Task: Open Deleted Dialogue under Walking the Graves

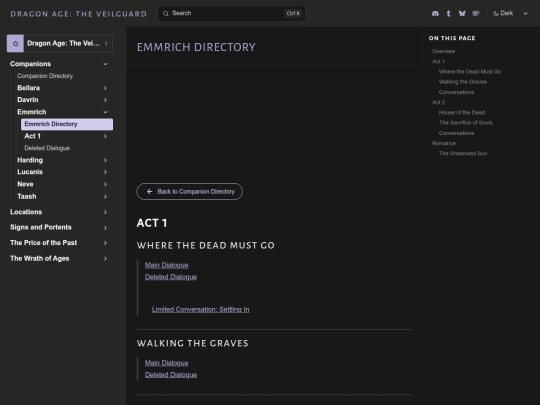Action: pyautogui.click(x=171, y=375)
